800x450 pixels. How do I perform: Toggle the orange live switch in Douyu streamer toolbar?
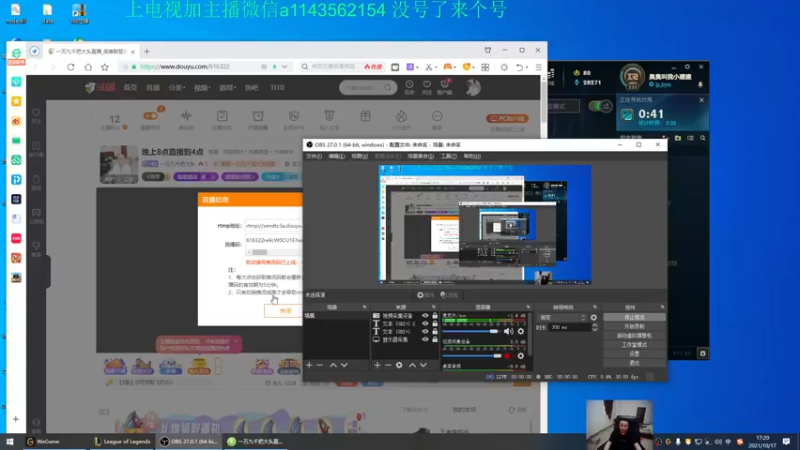click(151, 116)
